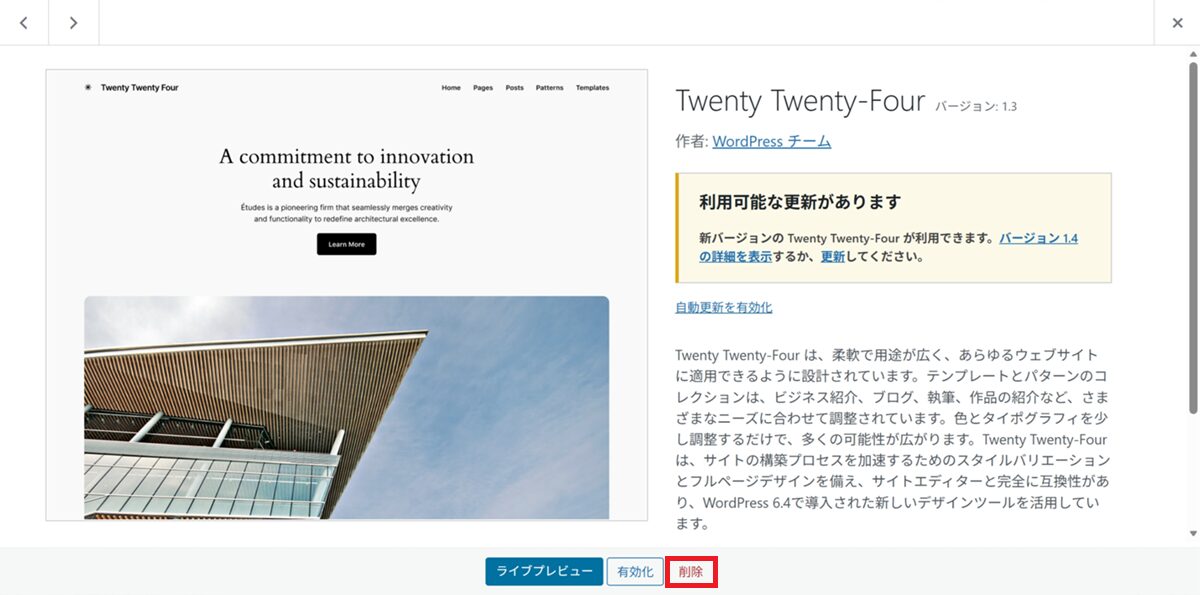Select Posts in the preview navigation

tap(514, 88)
